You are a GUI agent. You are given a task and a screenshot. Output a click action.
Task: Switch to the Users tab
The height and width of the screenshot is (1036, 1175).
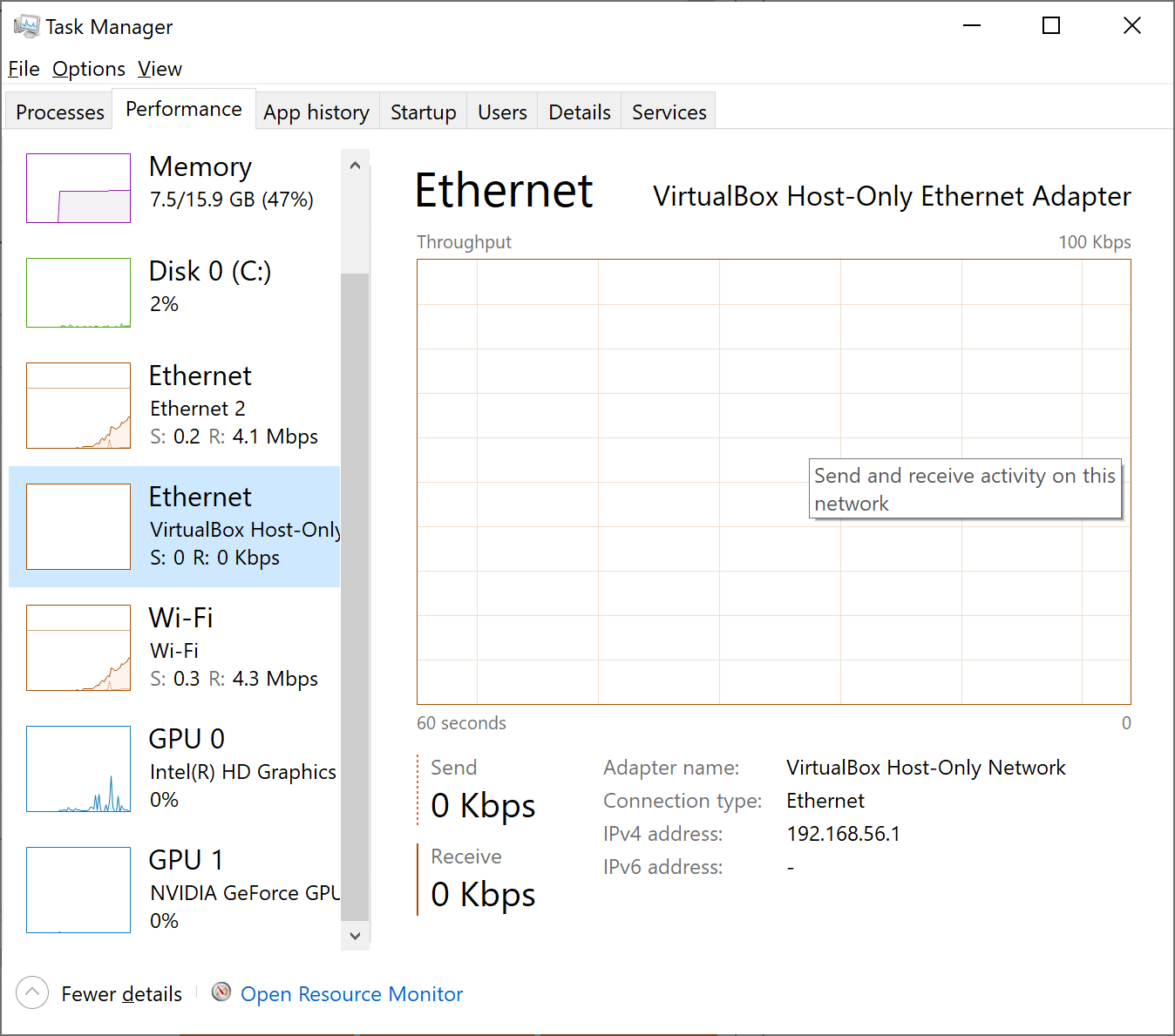point(502,112)
